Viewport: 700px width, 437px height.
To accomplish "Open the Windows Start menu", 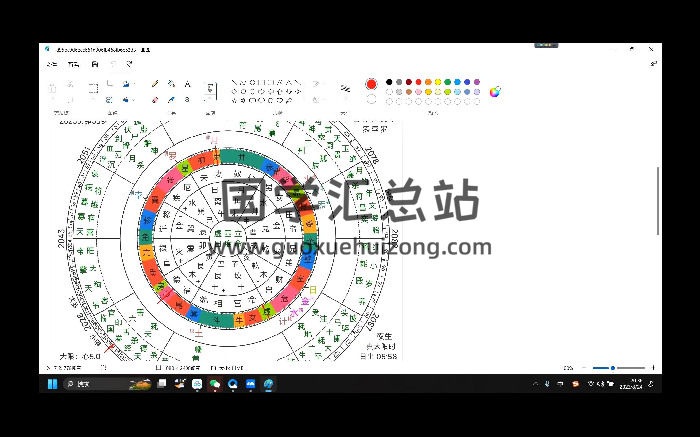I will tap(52, 383).
